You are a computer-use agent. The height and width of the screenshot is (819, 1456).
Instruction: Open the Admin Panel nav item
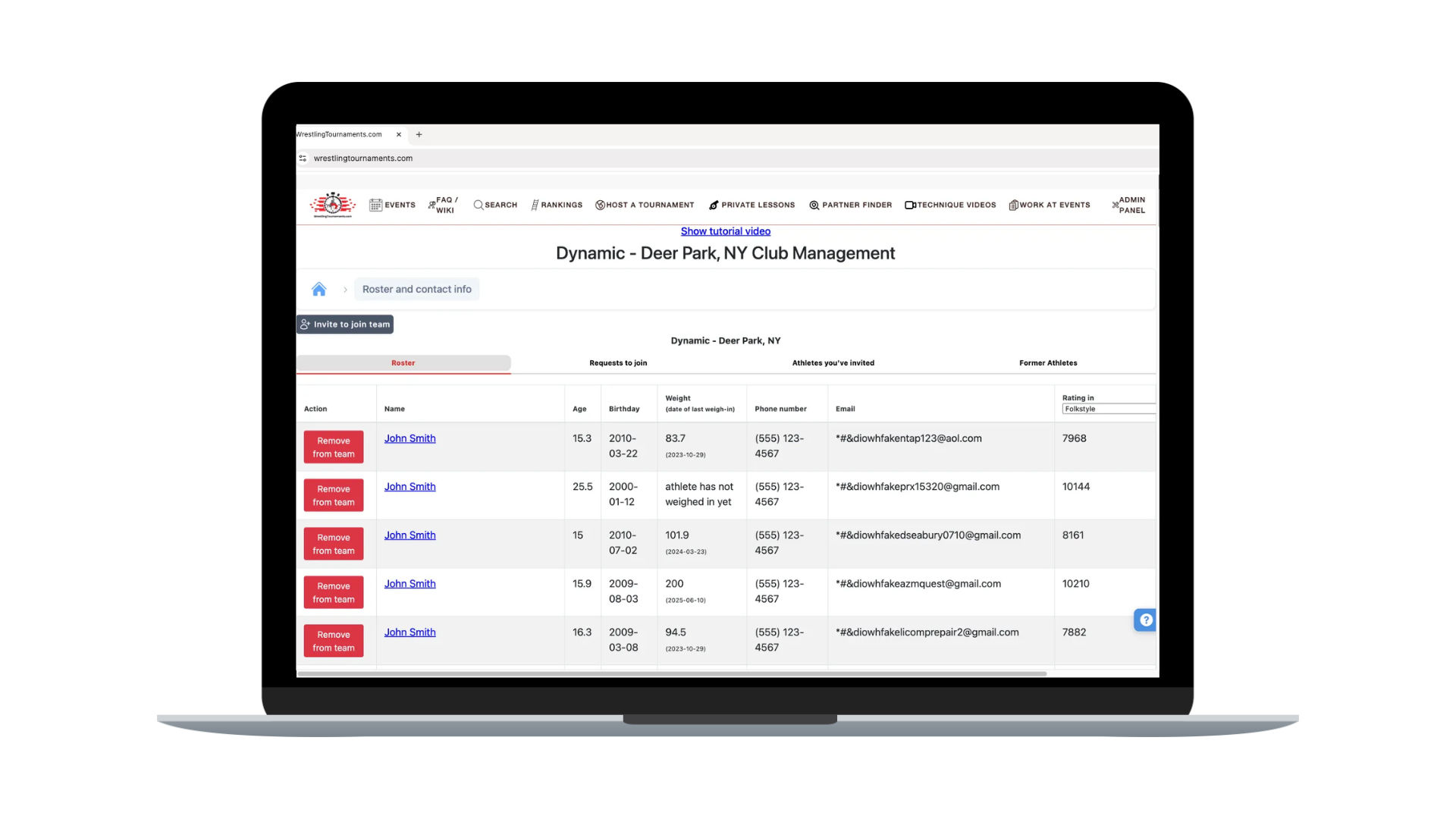click(1128, 205)
